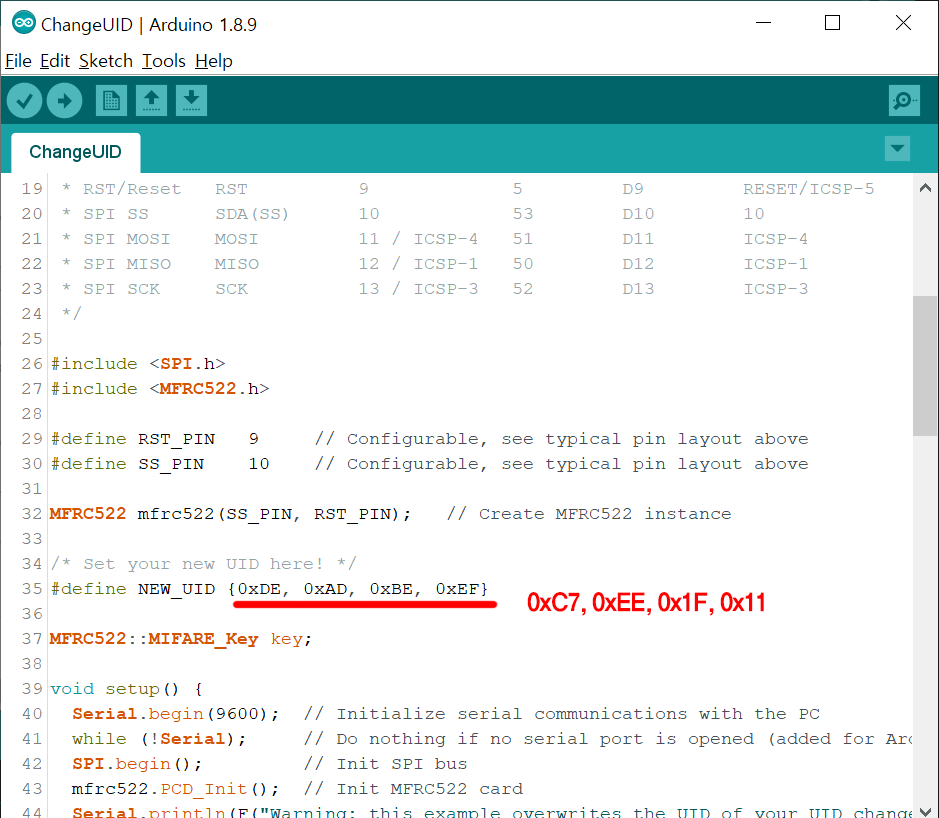Click the value 9 in line 29
Screen dimensions: 939x818
[x=254, y=440]
